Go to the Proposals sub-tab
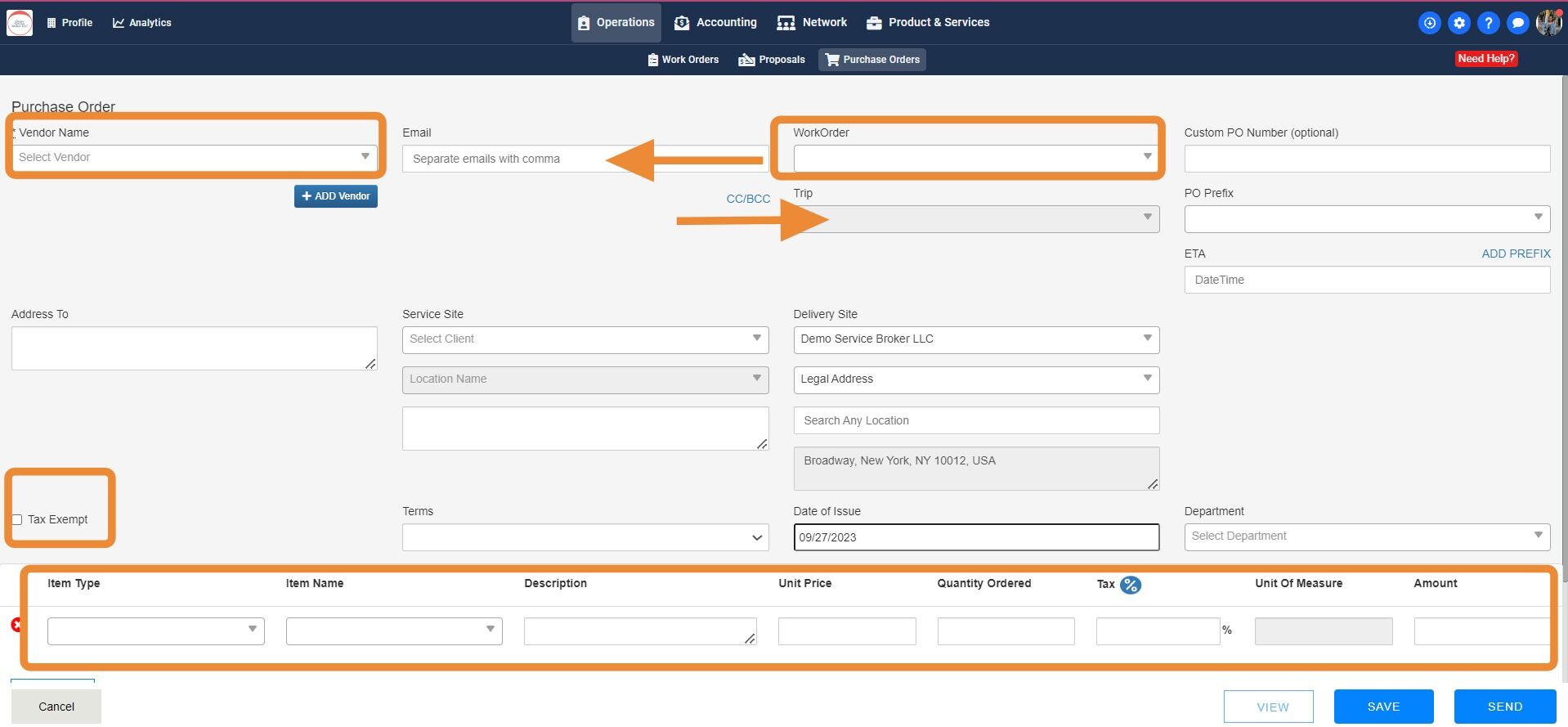This screenshot has width=1568, height=727. 772,60
